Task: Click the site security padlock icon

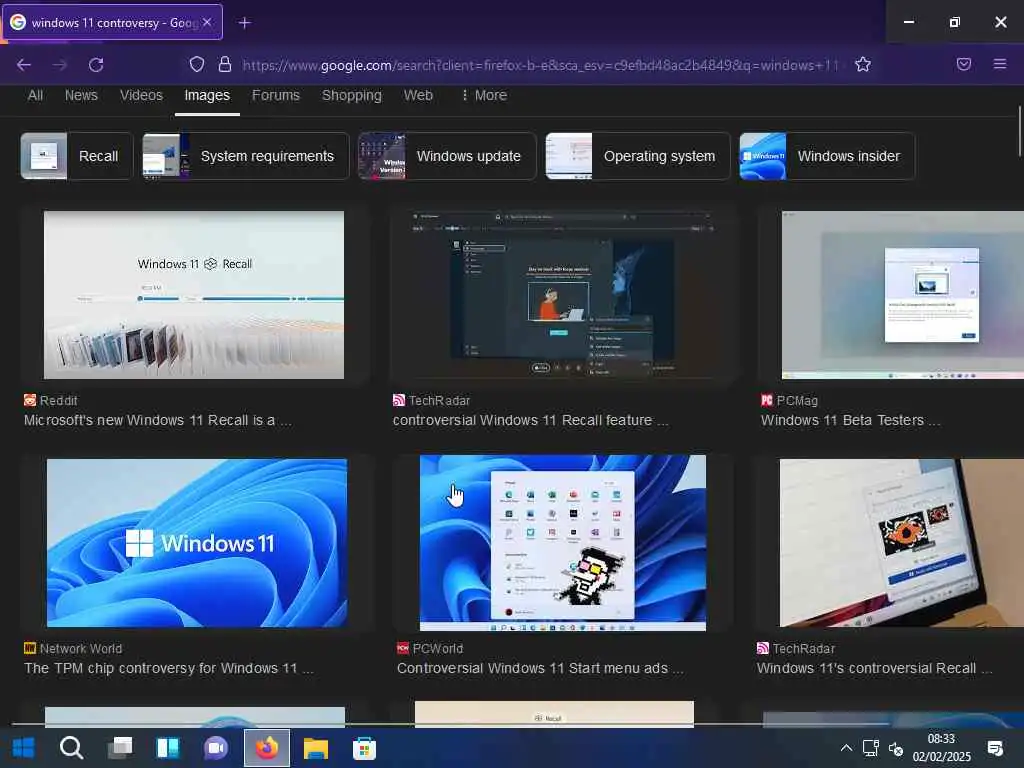Action: pos(225,64)
